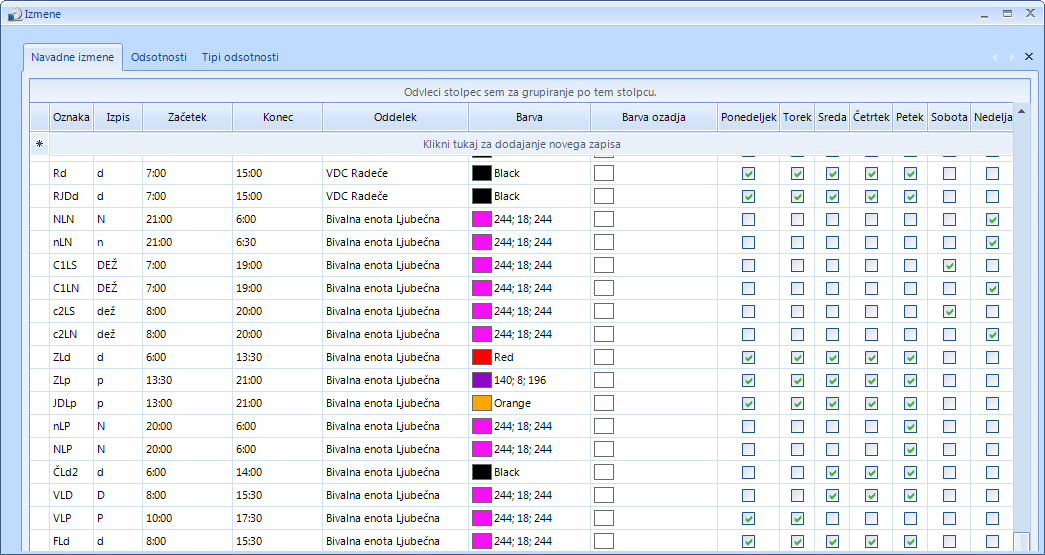
Task: Click the group-by drop panel
Action: coord(530,91)
